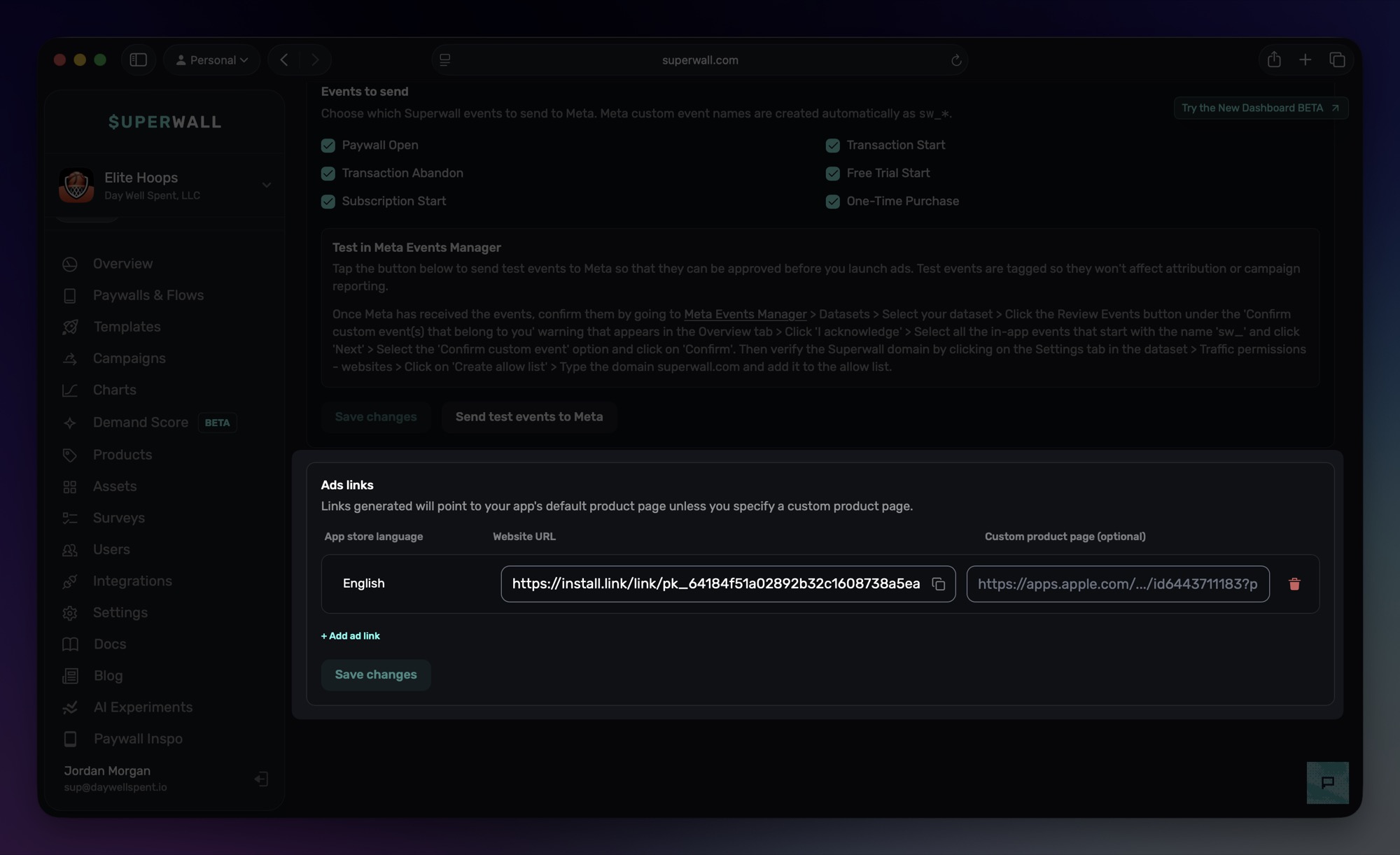Click the Settings gear icon
The image size is (1400, 855).
click(x=70, y=613)
